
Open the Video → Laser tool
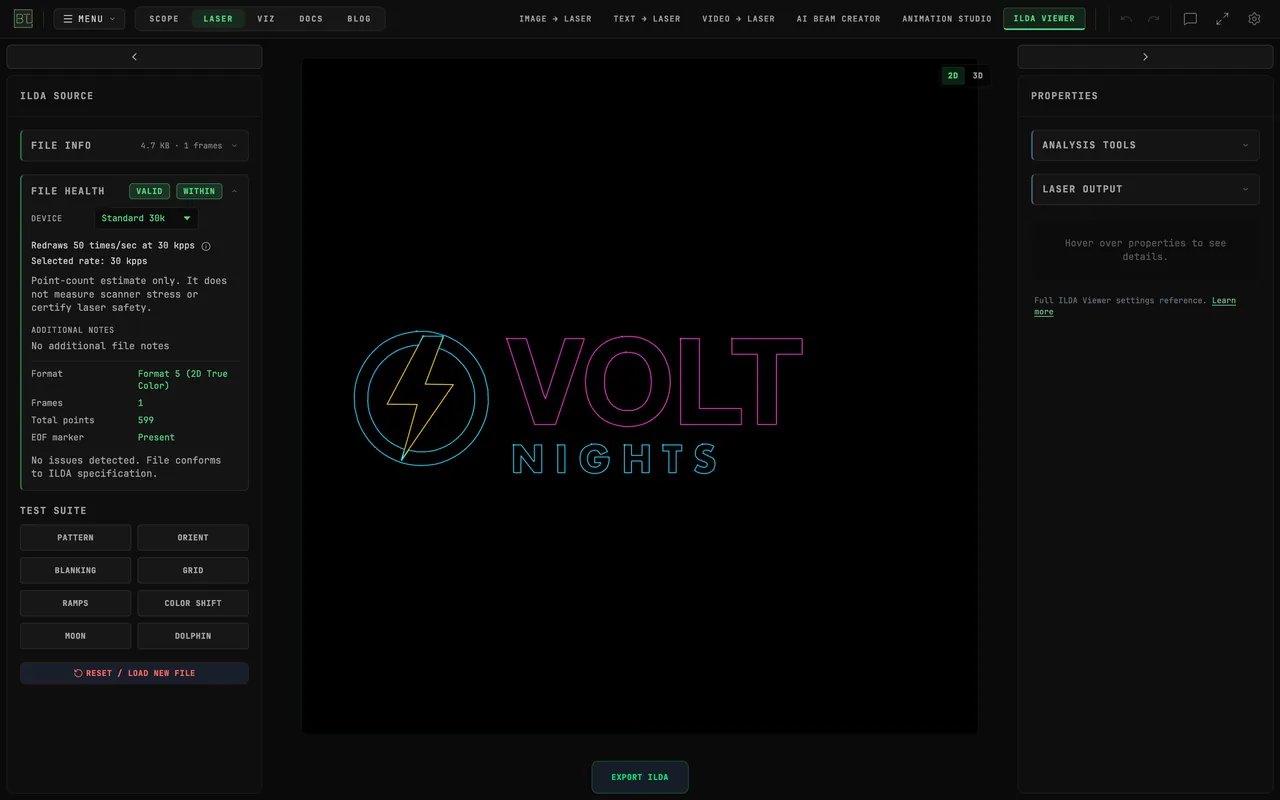pyautogui.click(x=738, y=19)
